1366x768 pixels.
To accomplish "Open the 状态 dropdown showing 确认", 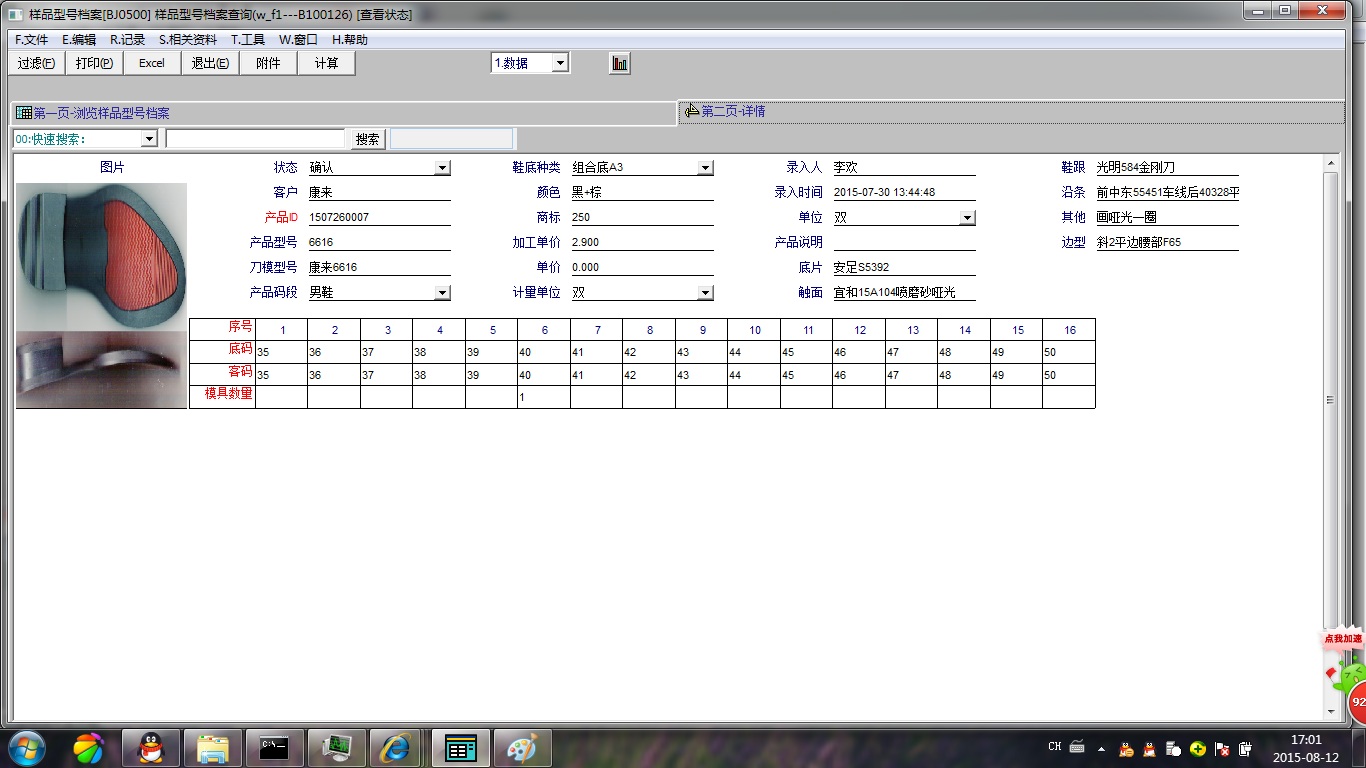I will pyautogui.click(x=443, y=168).
